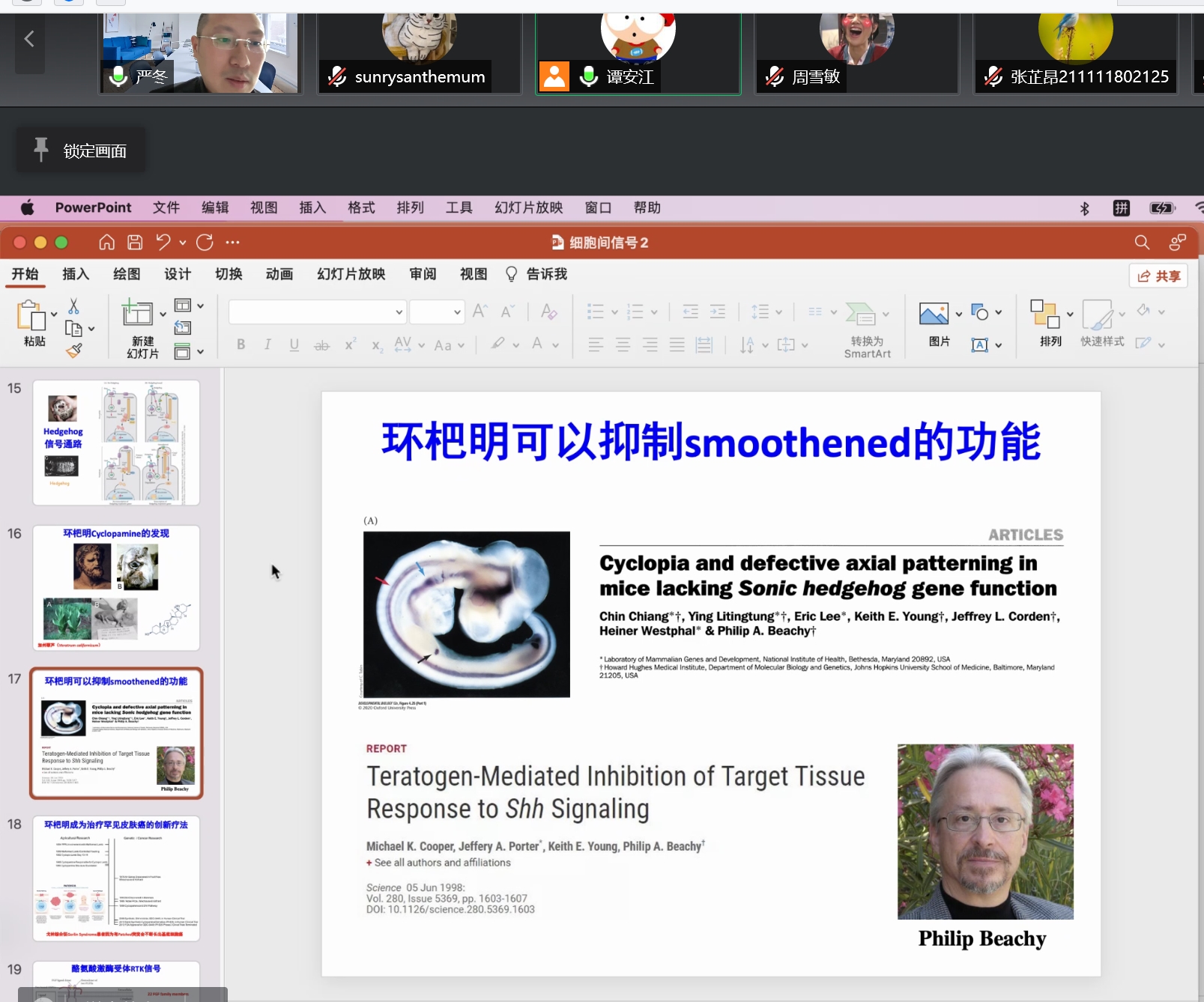Open the share collaborators icon in title bar
The height and width of the screenshot is (1002, 1204).
click(1177, 242)
